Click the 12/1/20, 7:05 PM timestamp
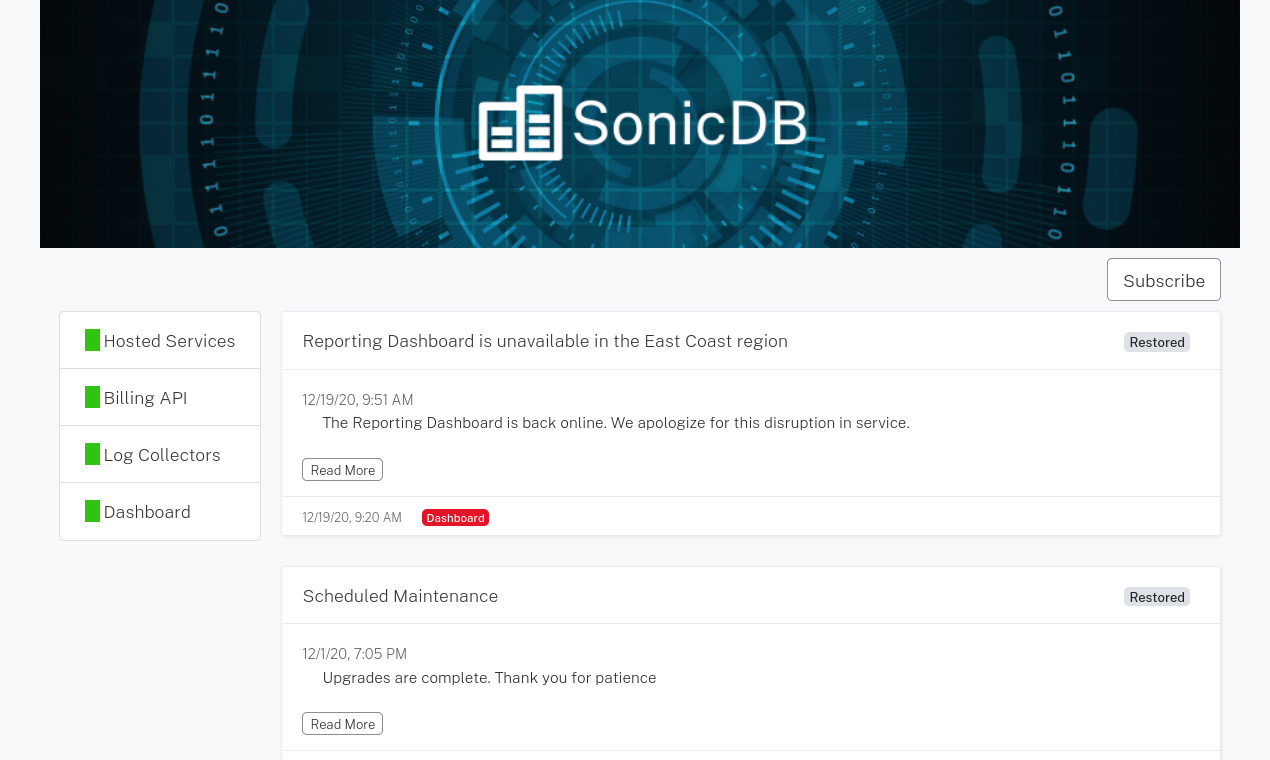Image resolution: width=1270 pixels, height=760 pixels. pos(355,654)
